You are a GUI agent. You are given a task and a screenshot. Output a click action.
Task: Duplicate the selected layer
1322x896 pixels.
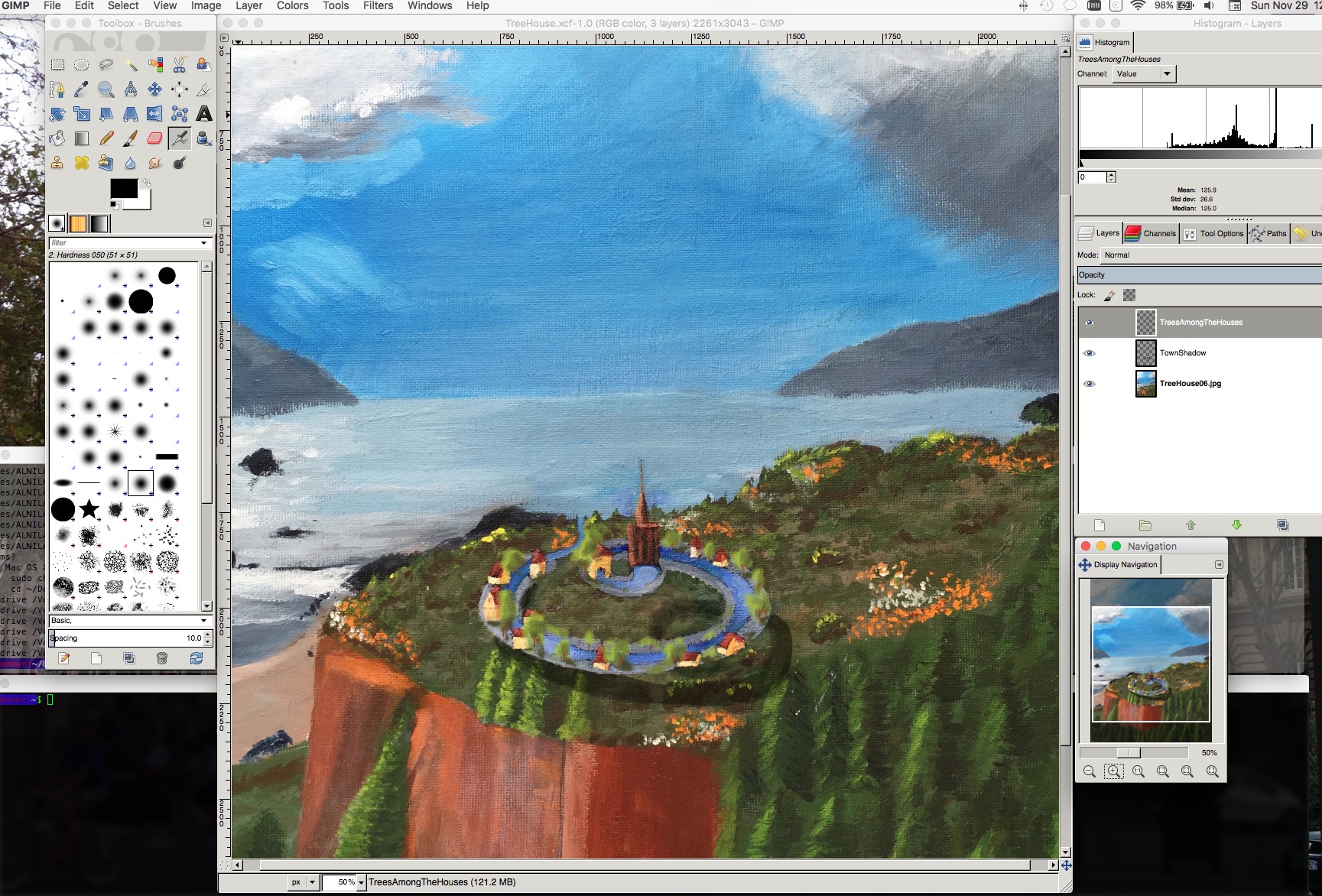(x=1282, y=525)
